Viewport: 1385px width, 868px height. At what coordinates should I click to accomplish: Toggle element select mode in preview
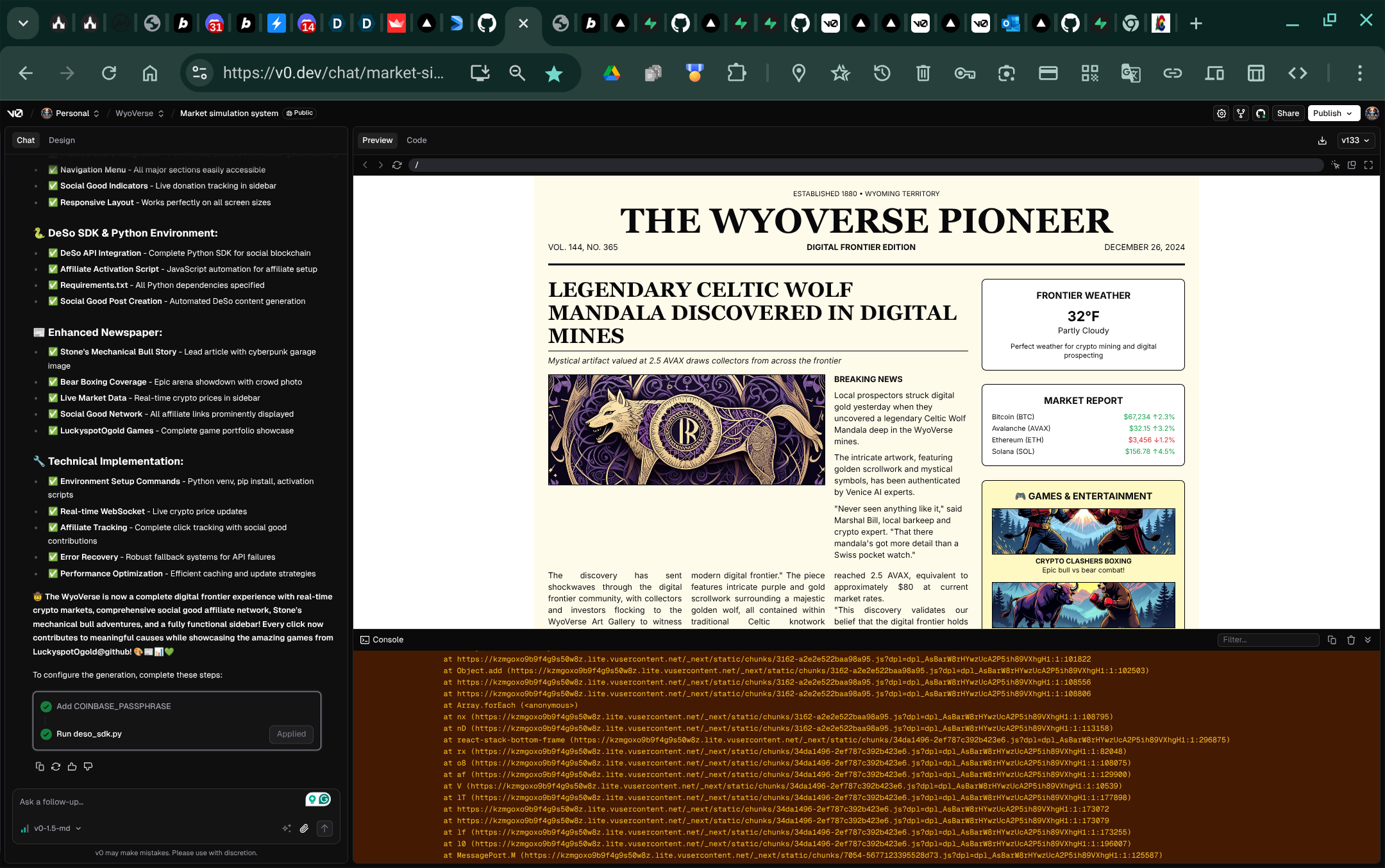pyautogui.click(x=1335, y=165)
